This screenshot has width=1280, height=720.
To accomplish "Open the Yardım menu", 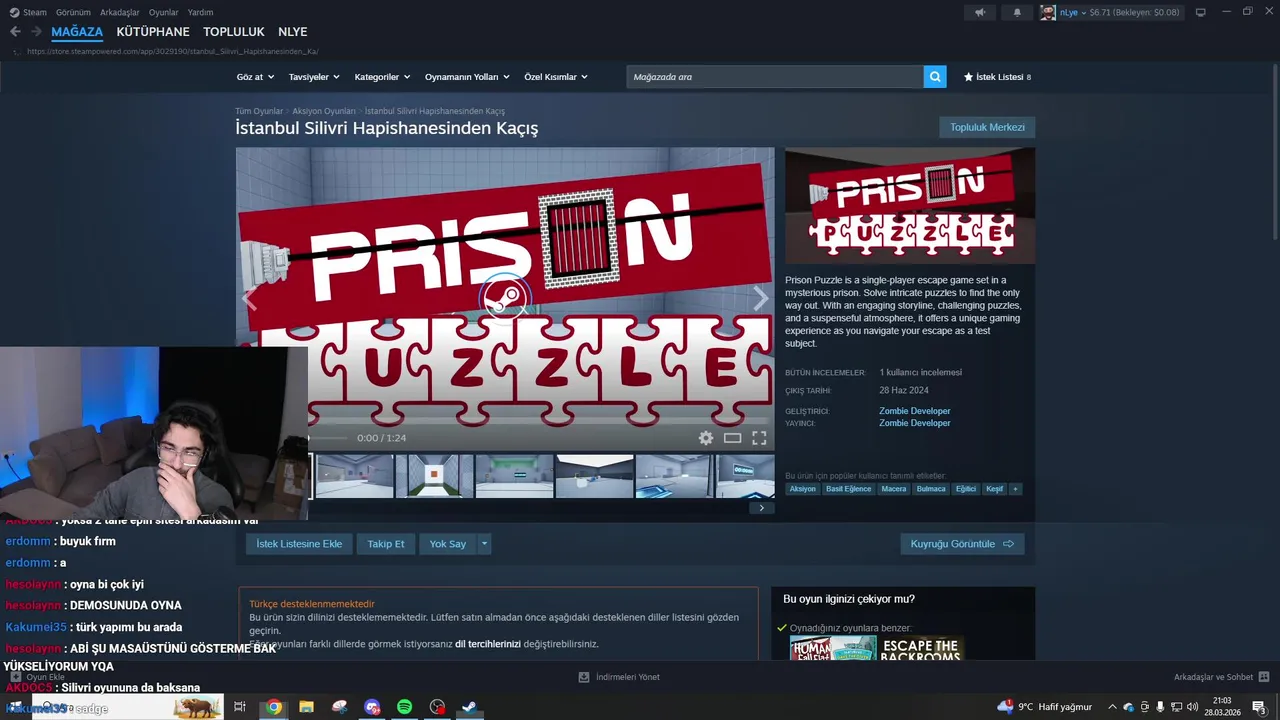I will [200, 12].
